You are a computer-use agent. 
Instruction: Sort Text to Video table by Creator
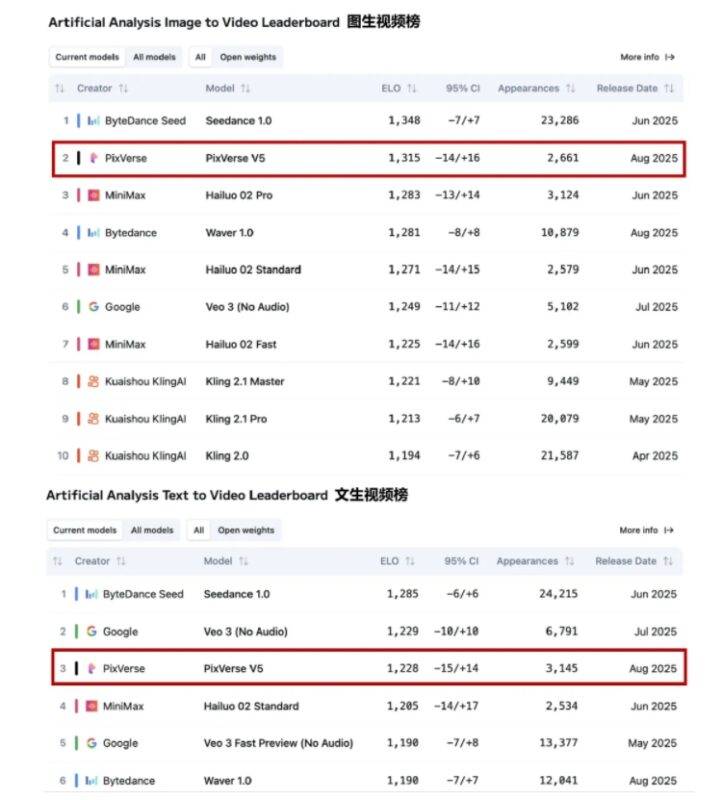(100, 561)
